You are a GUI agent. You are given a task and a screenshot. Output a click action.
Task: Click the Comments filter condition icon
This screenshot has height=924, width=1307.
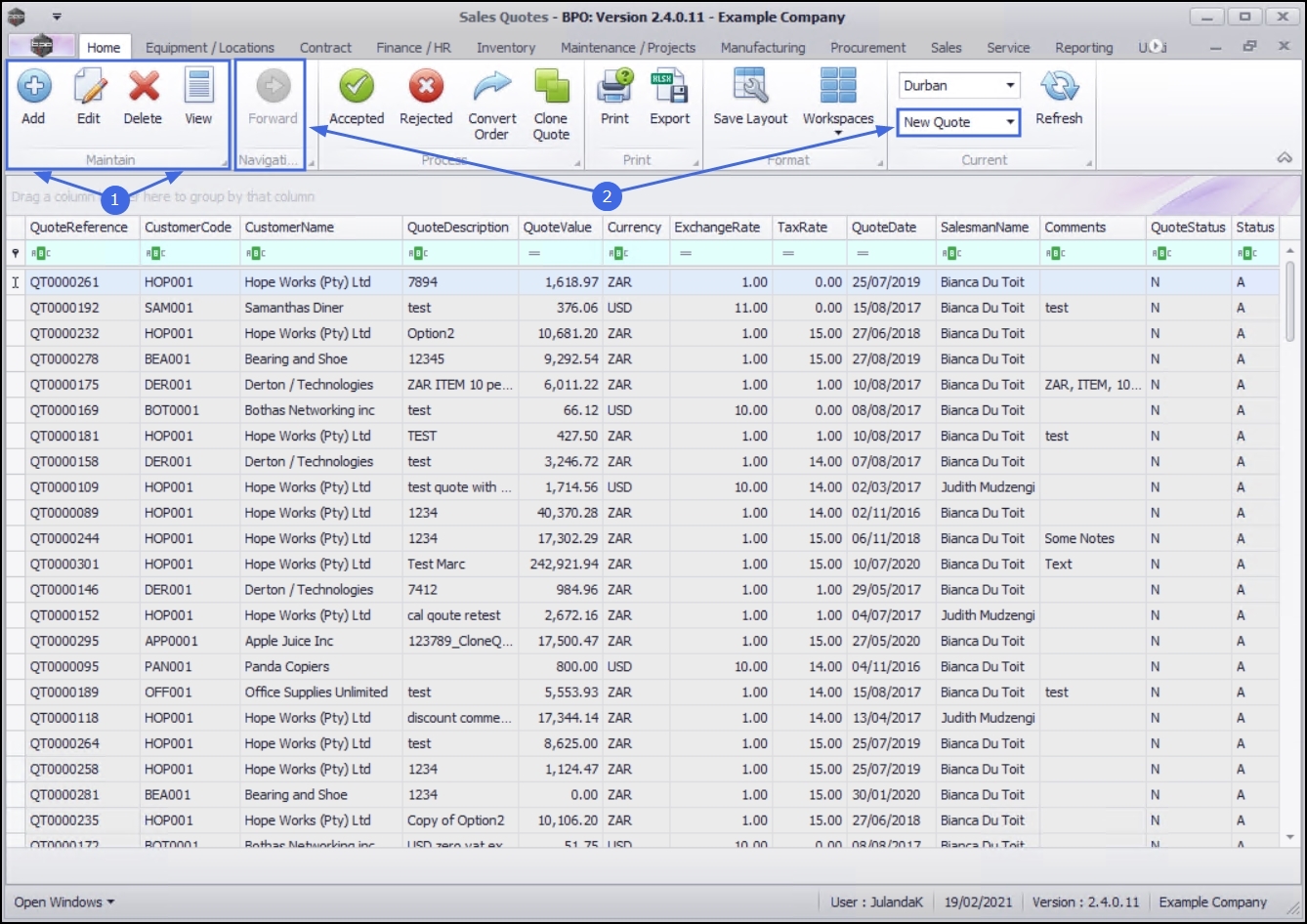click(x=1056, y=254)
